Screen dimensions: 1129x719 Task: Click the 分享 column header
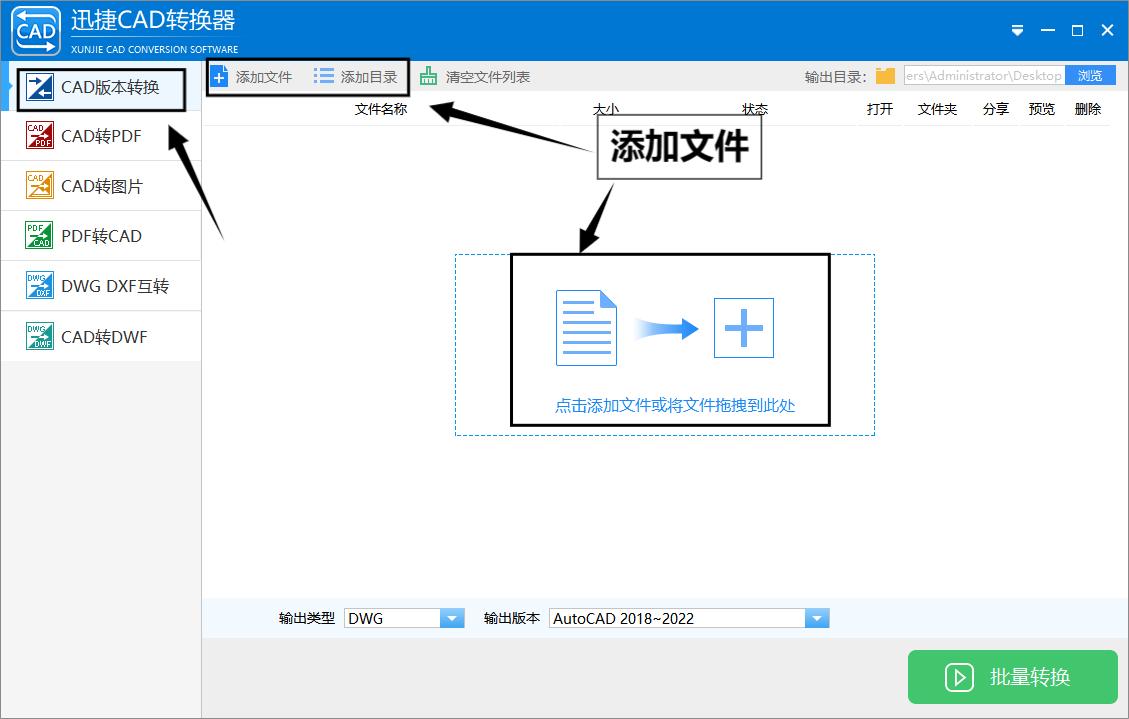click(x=996, y=109)
